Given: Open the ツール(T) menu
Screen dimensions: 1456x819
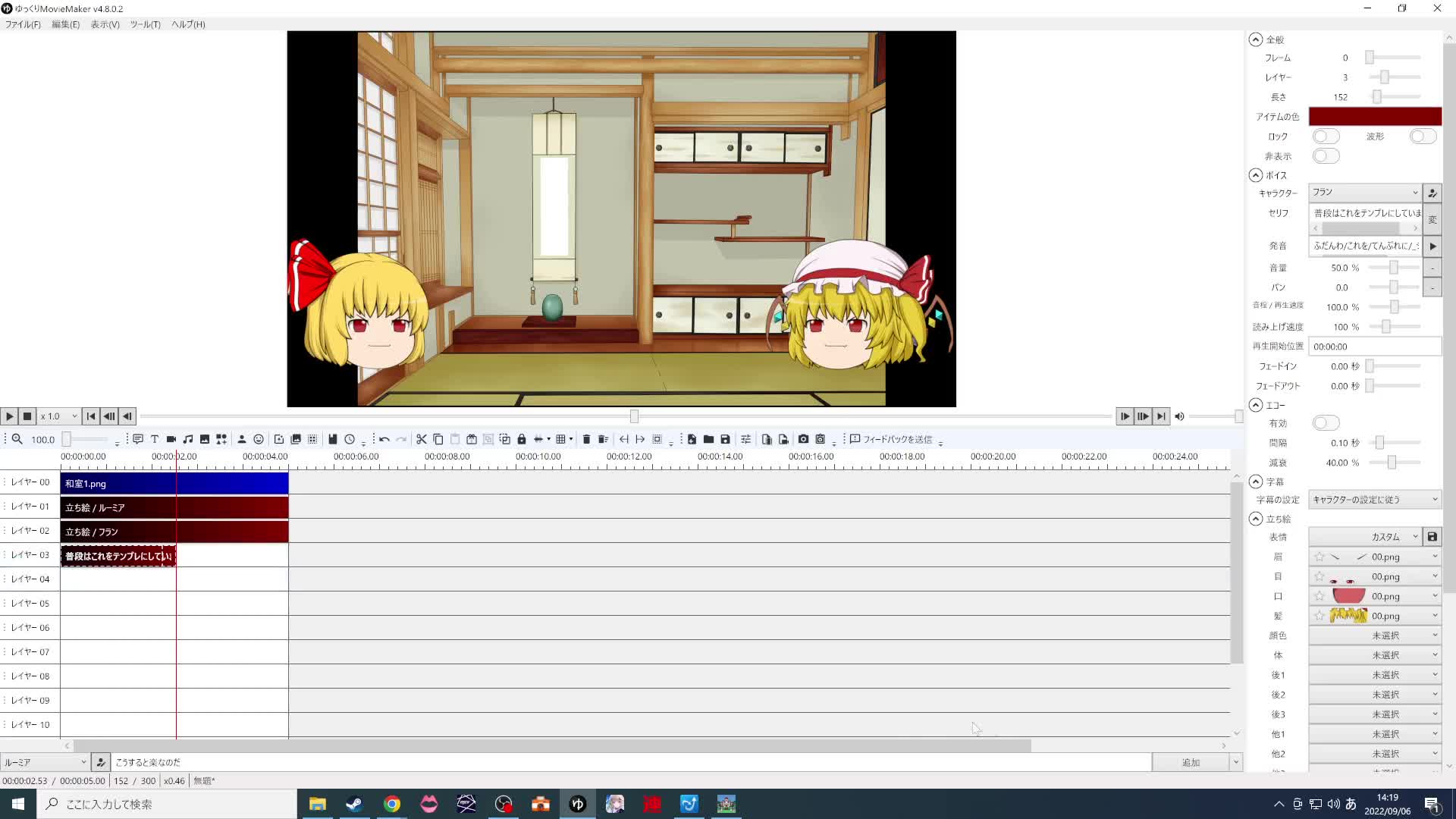Looking at the screenshot, I should pos(145,24).
